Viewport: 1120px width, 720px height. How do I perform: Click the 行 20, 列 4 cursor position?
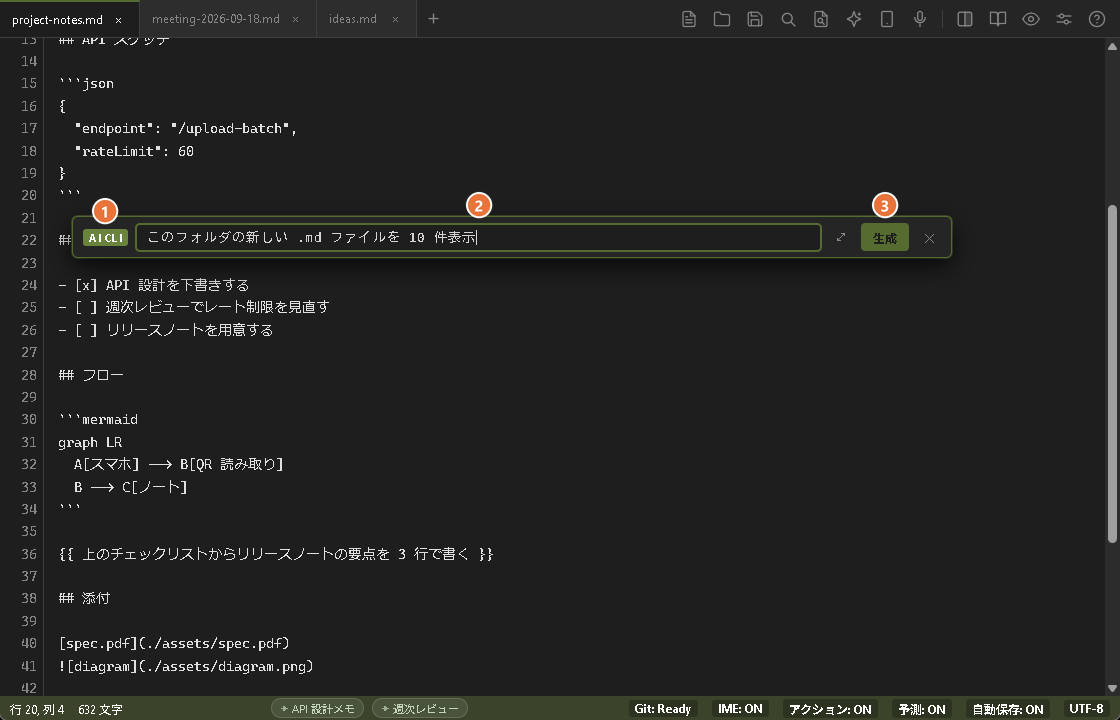point(37,709)
